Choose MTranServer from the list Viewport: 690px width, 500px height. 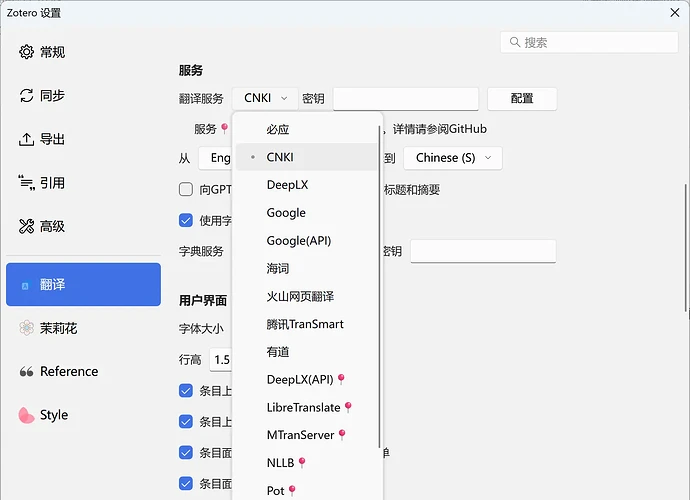coord(306,435)
